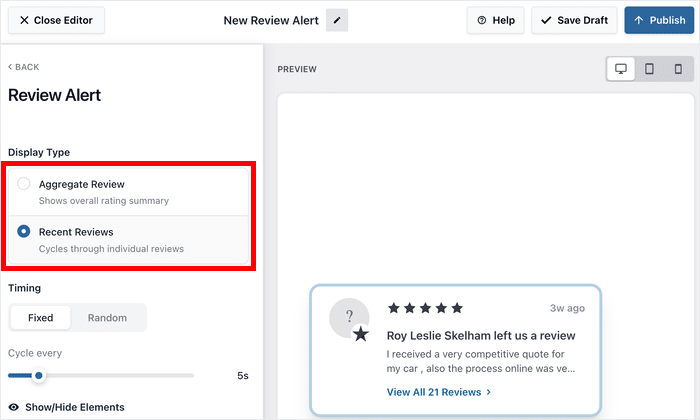Switch to tablet preview icon
700x420 pixels.
(x=649, y=69)
